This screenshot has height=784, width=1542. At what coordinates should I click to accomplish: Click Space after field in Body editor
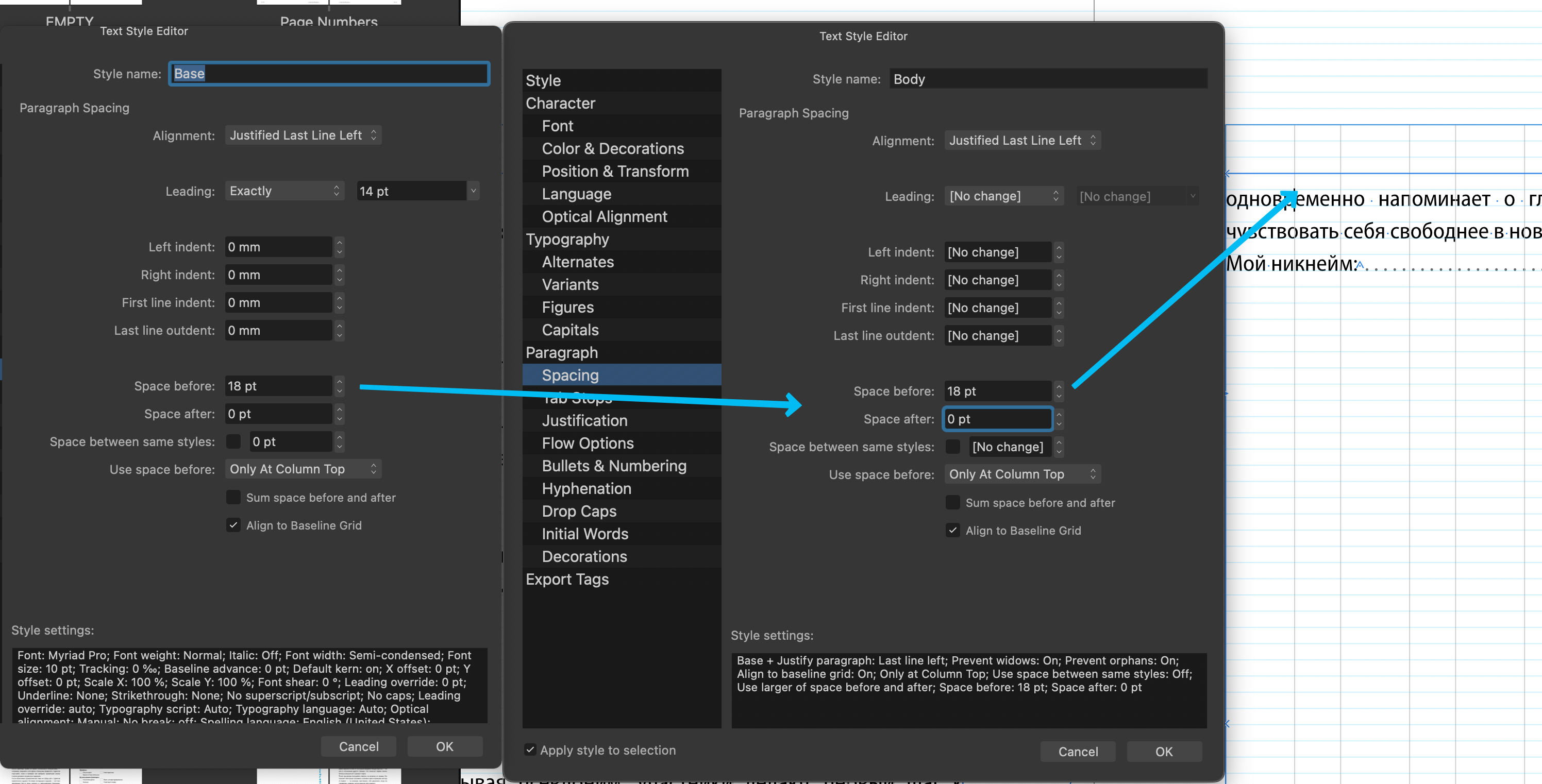coord(997,419)
